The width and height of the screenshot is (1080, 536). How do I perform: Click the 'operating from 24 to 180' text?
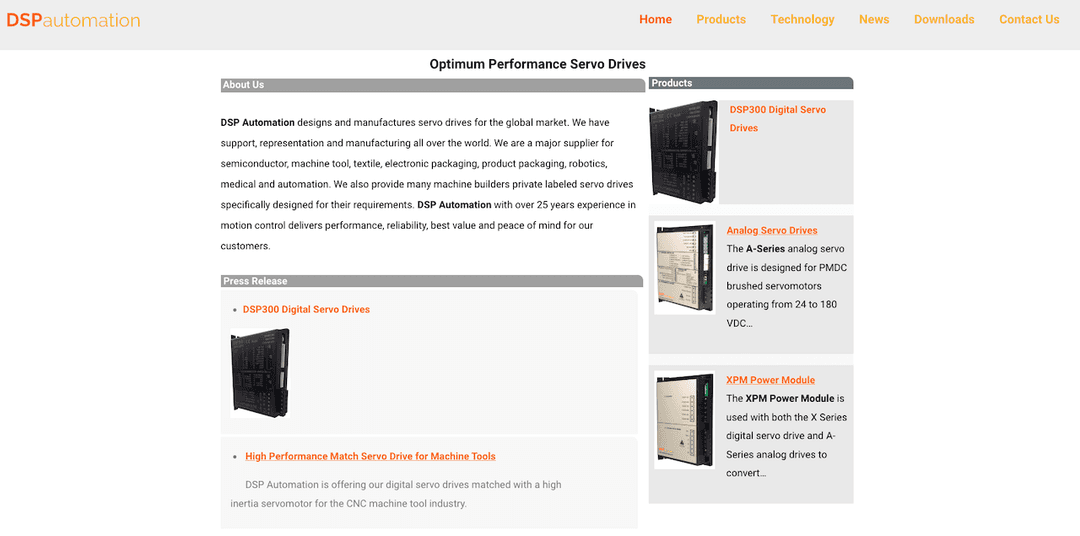pos(782,305)
